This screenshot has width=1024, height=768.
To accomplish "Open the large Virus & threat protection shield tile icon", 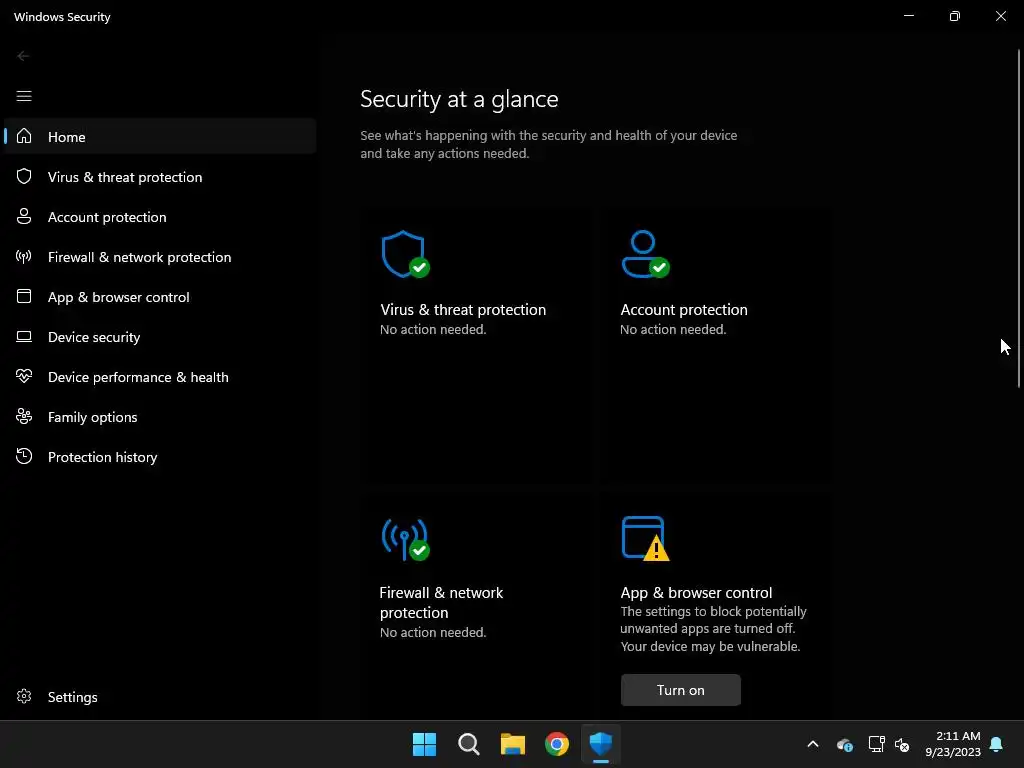I will pos(406,254).
